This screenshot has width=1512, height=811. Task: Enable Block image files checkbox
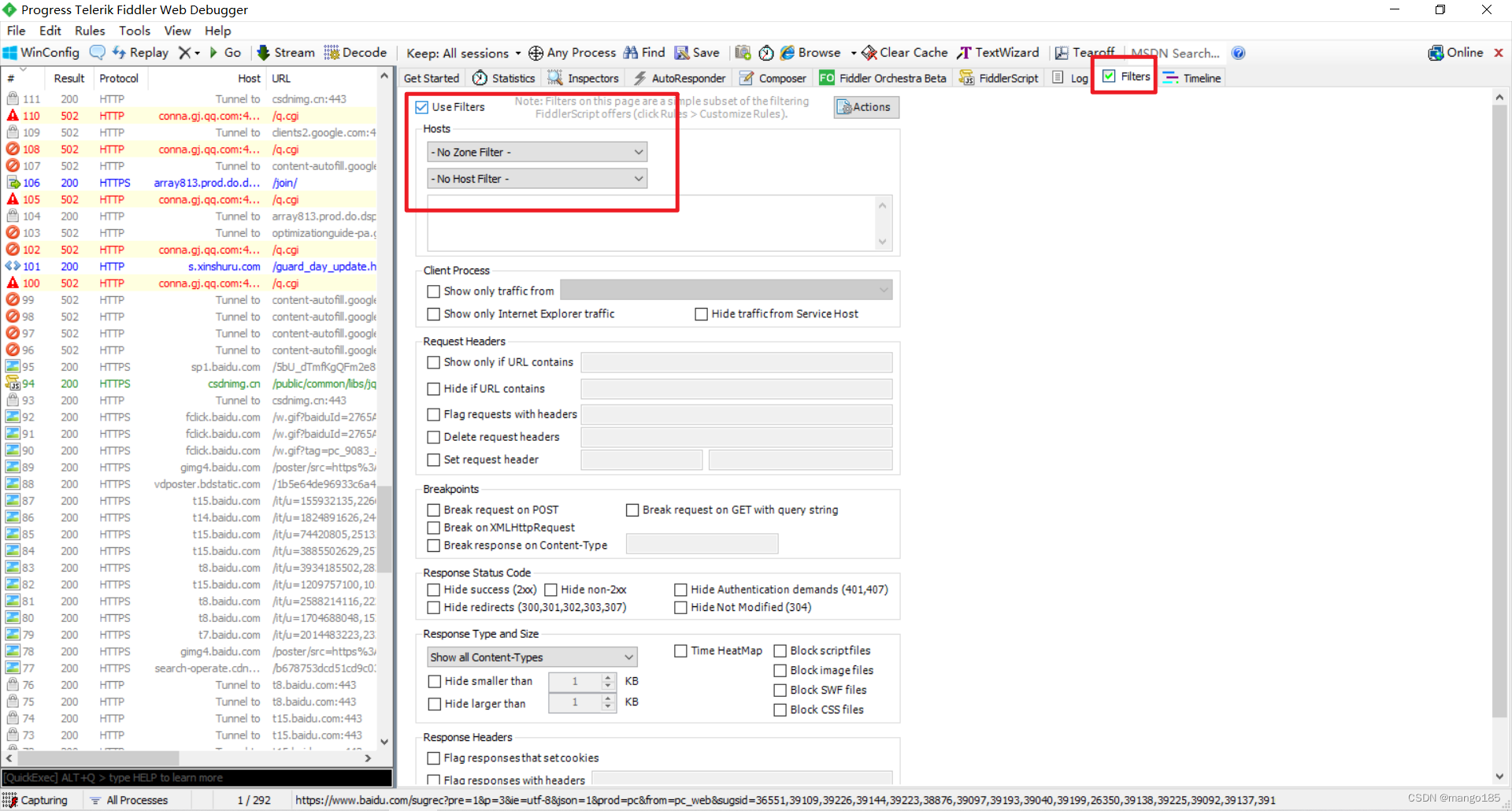780,671
